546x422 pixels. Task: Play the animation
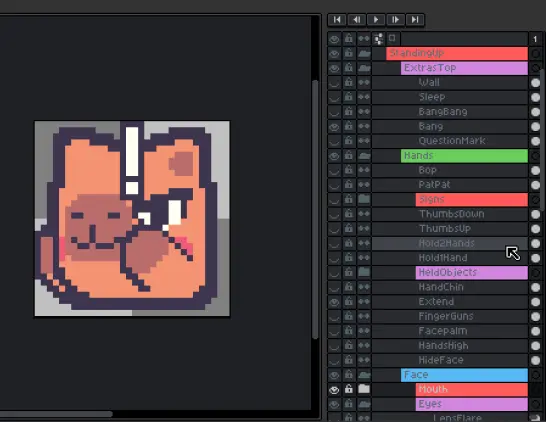coord(376,20)
